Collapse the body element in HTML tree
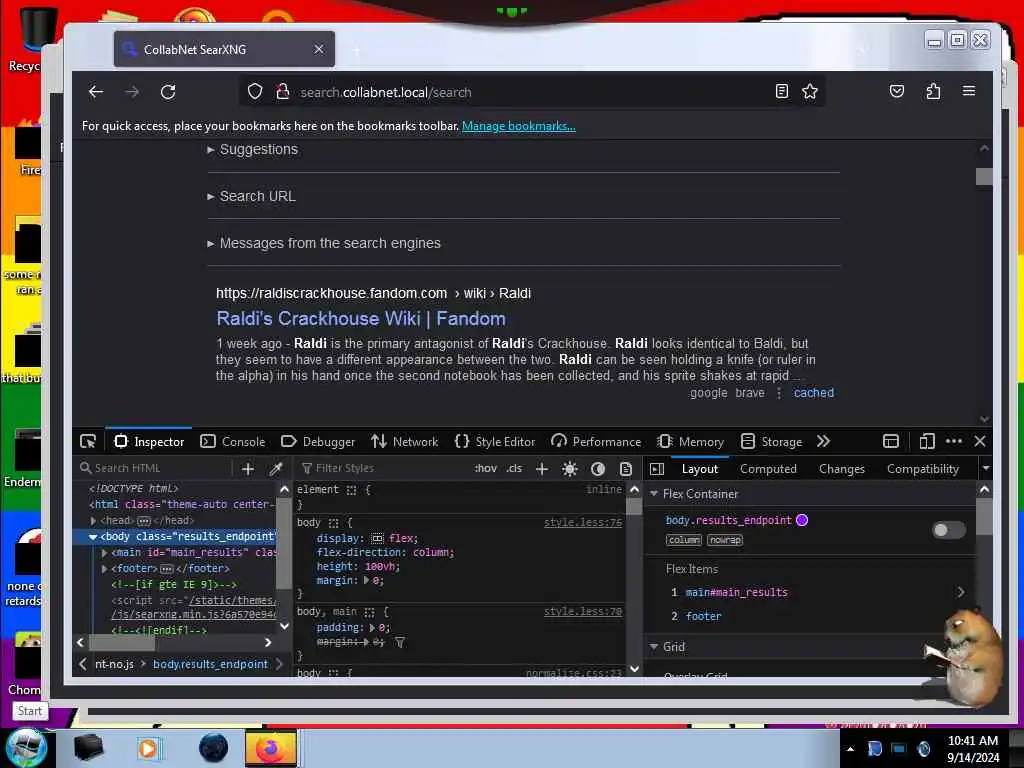1024x768 pixels. [93, 537]
